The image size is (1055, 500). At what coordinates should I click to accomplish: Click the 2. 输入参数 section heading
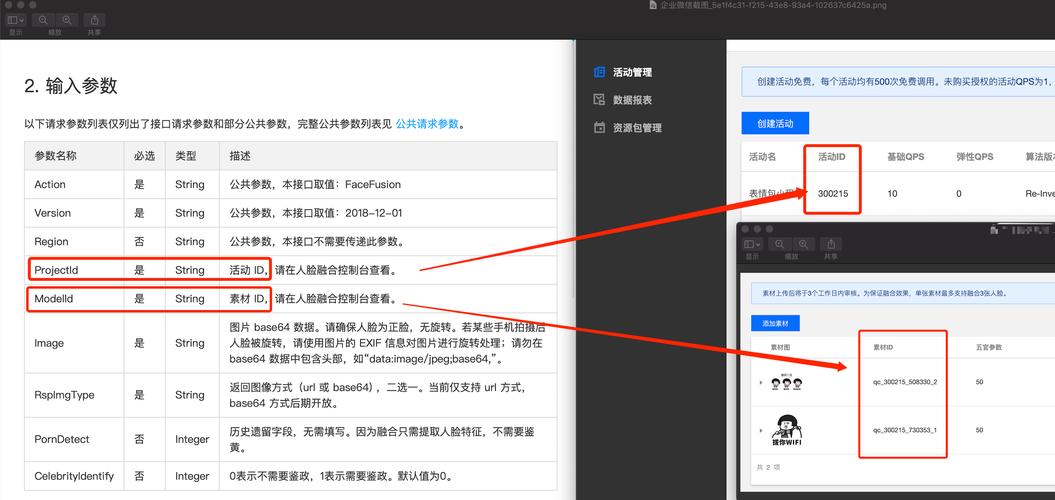coord(71,85)
